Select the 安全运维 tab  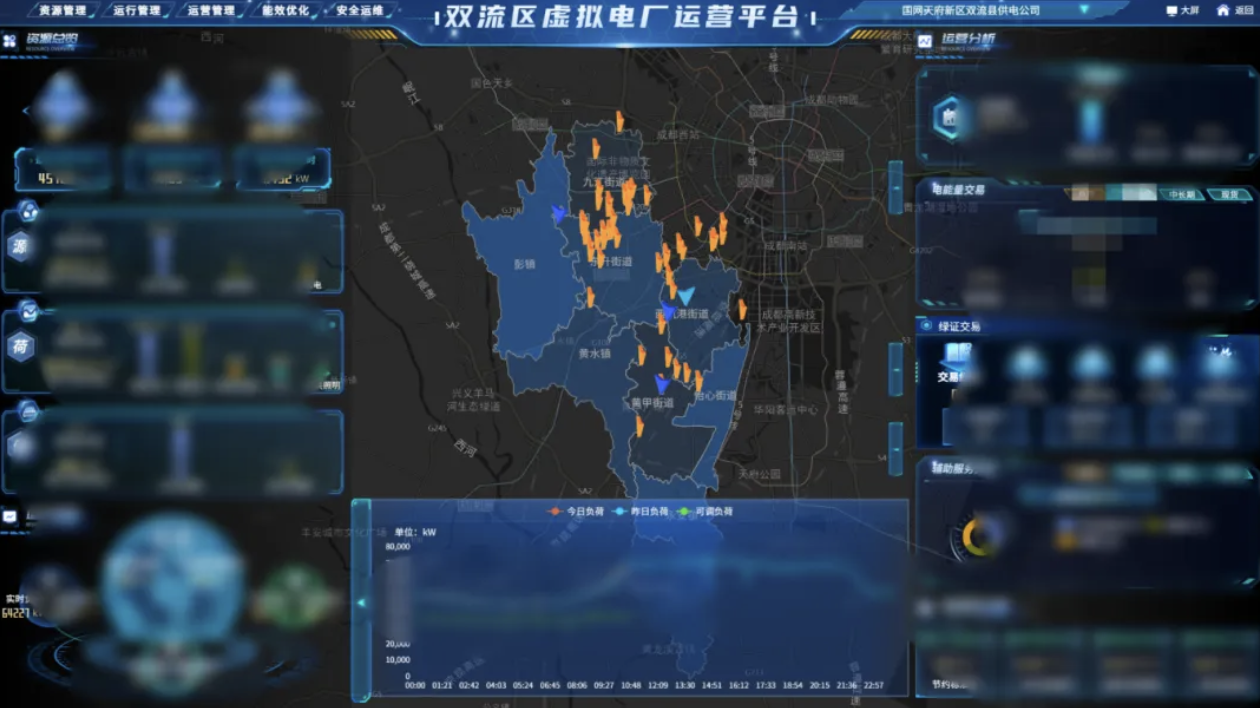[360, 11]
